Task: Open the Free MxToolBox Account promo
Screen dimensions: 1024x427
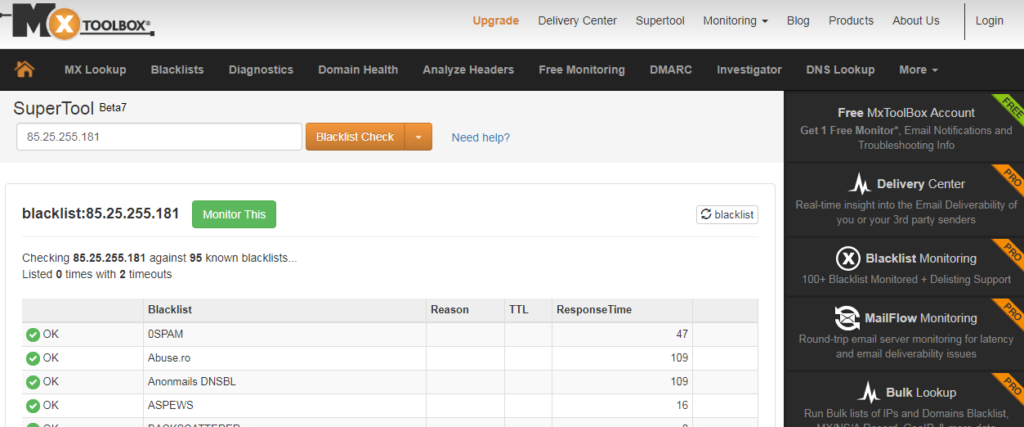Action: click(x=906, y=128)
